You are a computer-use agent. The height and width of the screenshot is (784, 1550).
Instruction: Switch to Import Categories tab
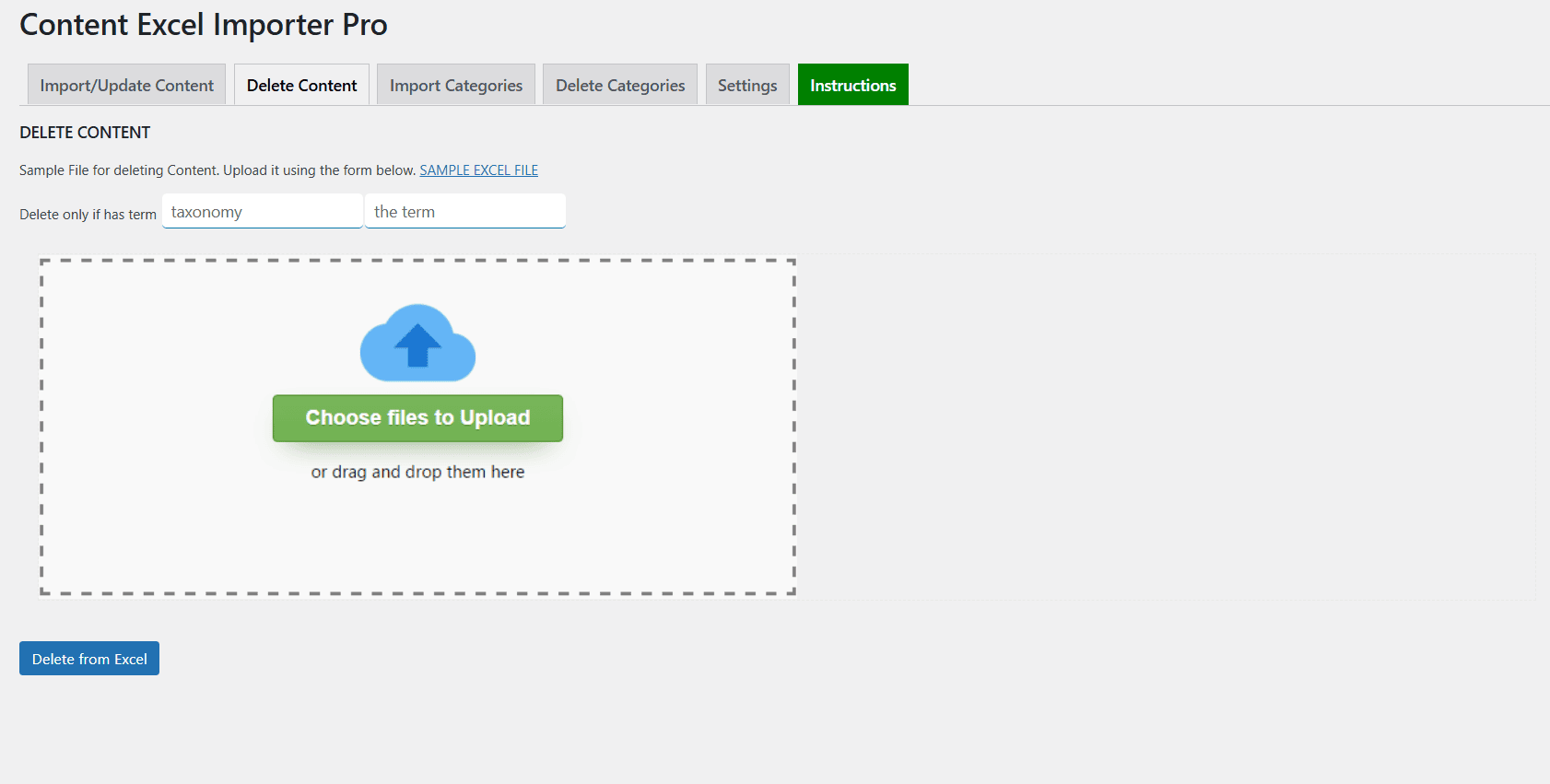click(456, 85)
